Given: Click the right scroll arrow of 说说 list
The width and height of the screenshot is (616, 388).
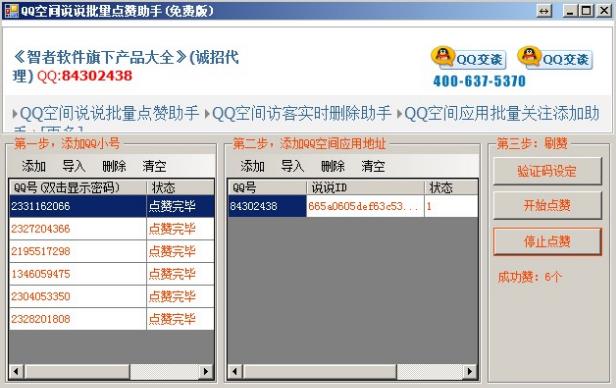Looking at the screenshot, I should [470, 371].
